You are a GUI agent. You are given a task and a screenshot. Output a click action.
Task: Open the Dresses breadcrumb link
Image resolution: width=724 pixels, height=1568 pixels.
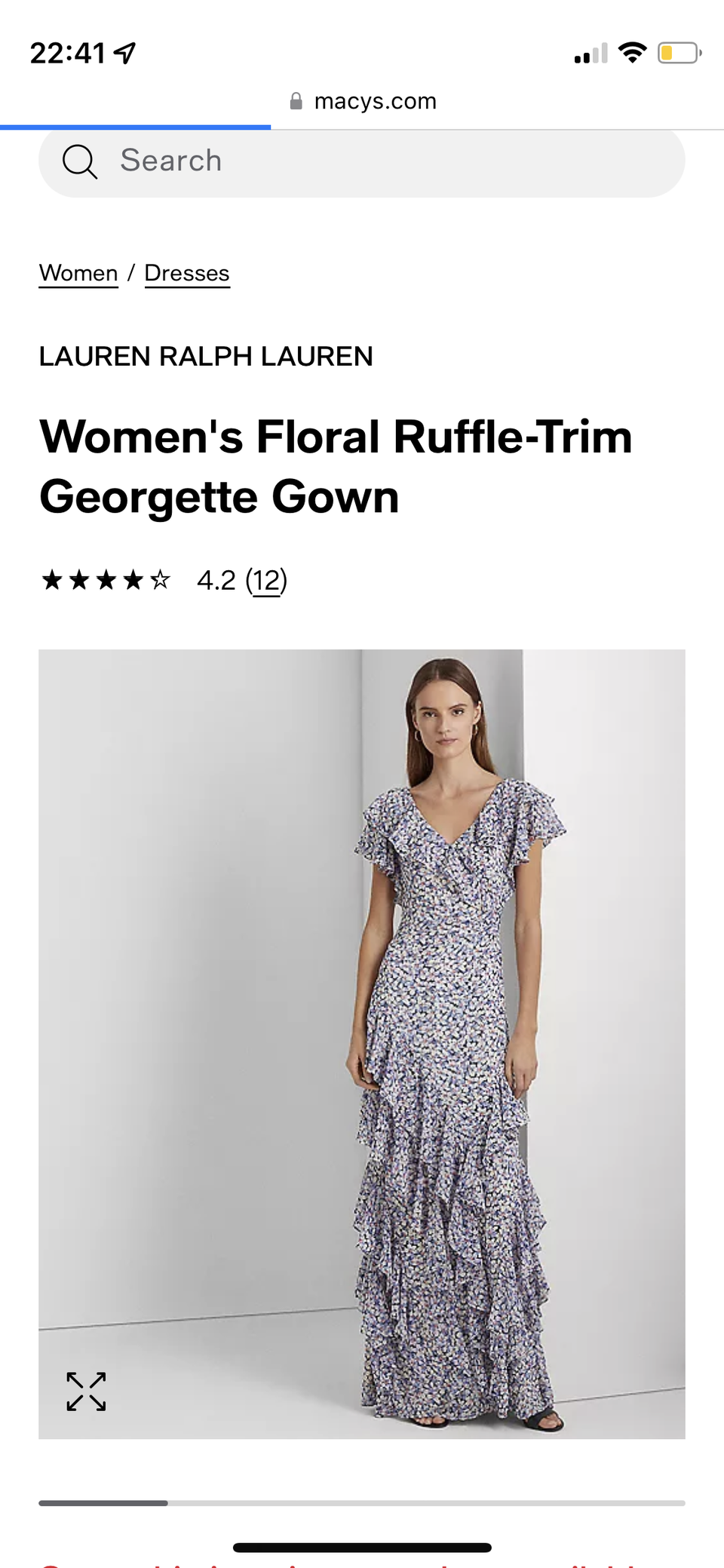click(187, 273)
